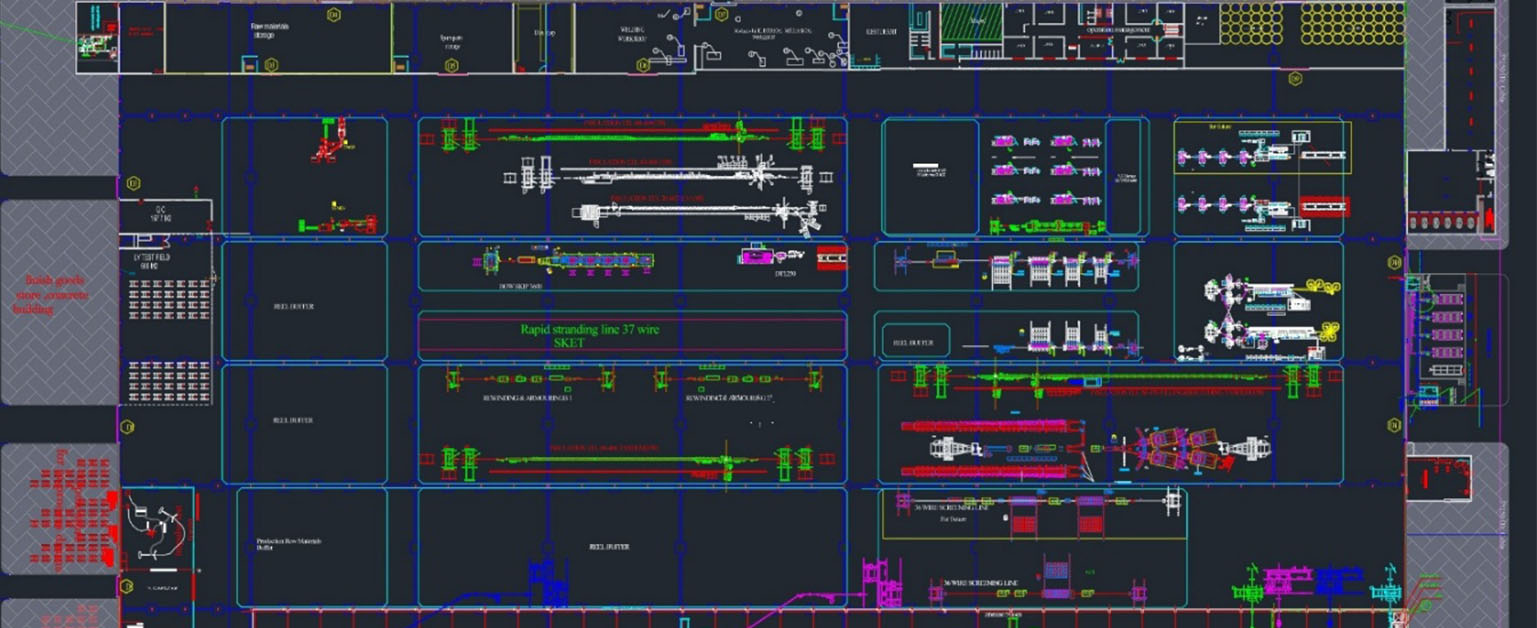Select the 36 WIRE SCREENING LINE label in yellow box
The height and width of the screenshot is (628, 1537).
[x=946, y=508]
